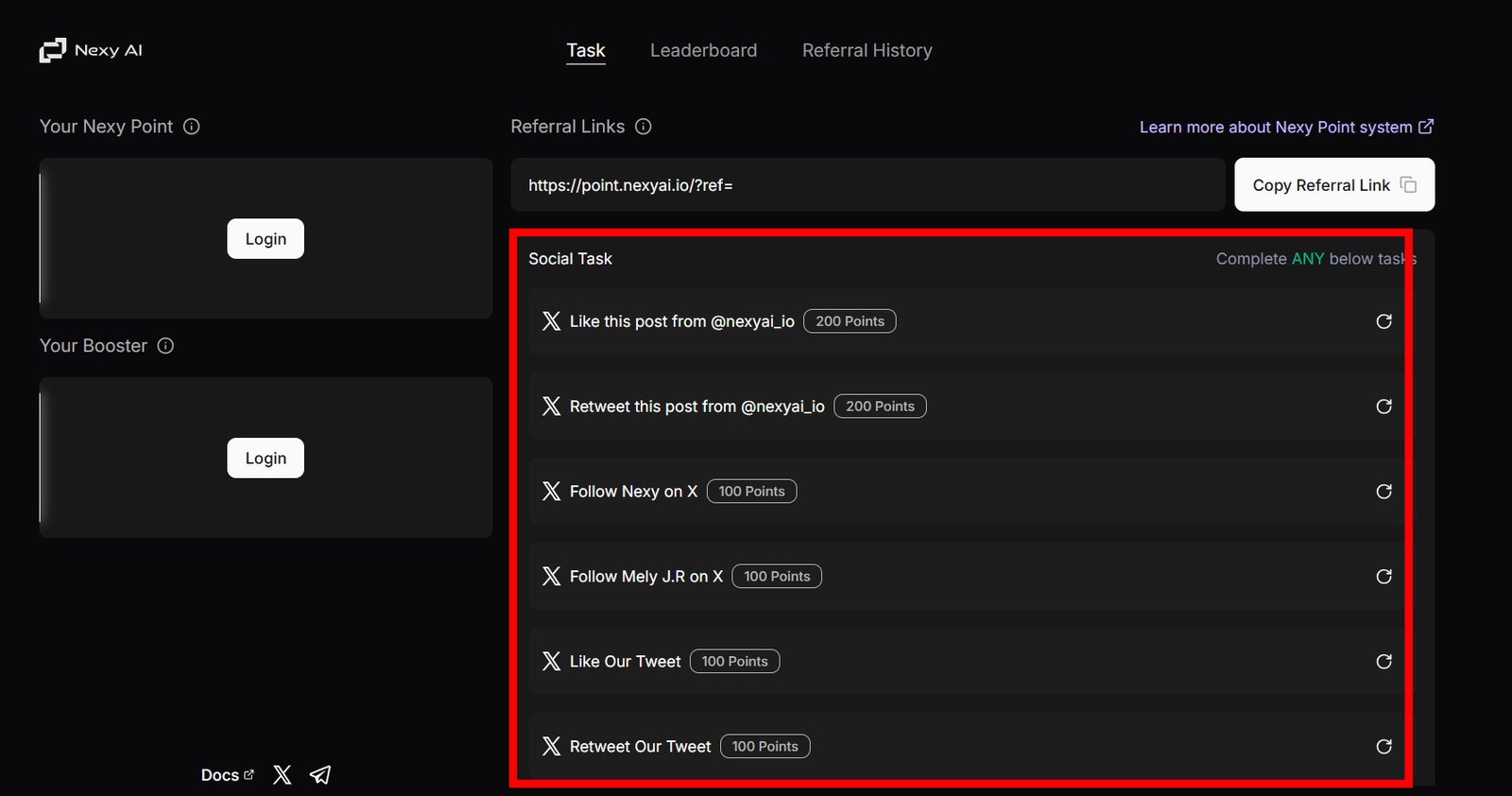This screenshot has height=796, width=1512.
Task: Click the referral link URL field
Action: pyautogui.click(x=867, y=185)
